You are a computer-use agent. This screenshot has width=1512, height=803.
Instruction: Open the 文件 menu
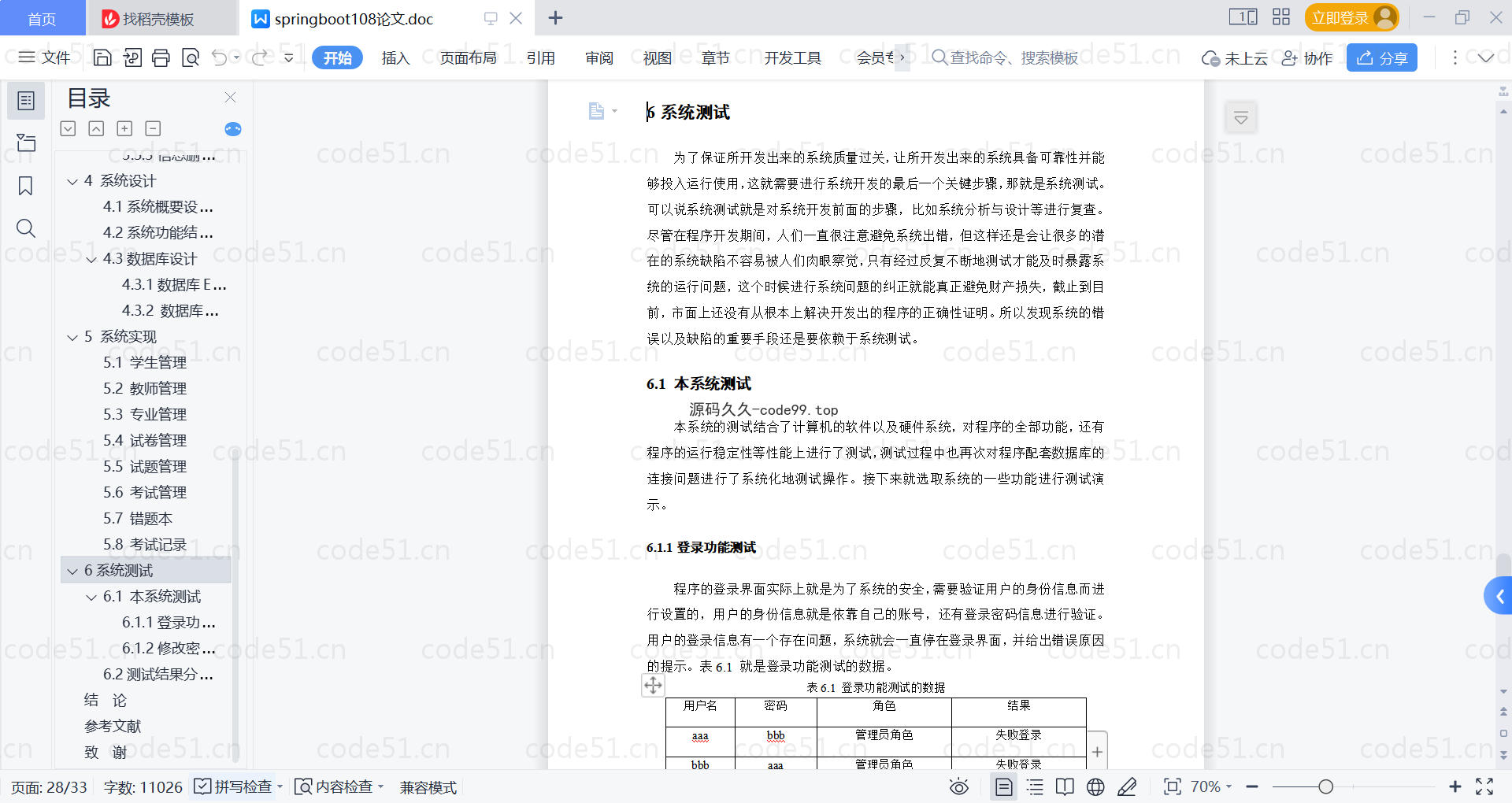click(45, 57)
